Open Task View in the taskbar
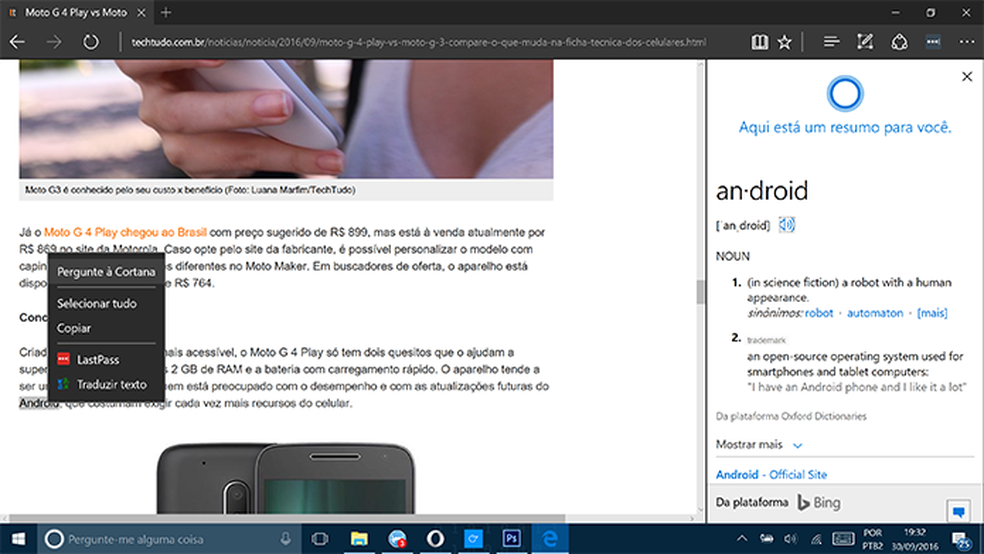 pos(320,539)
